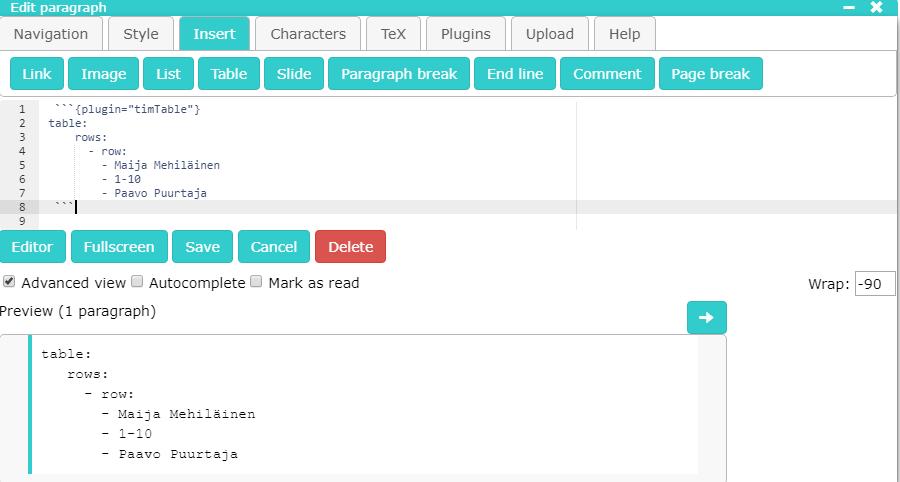Click 'Paavo Puurtaja' in the preview

click(178, 454)
